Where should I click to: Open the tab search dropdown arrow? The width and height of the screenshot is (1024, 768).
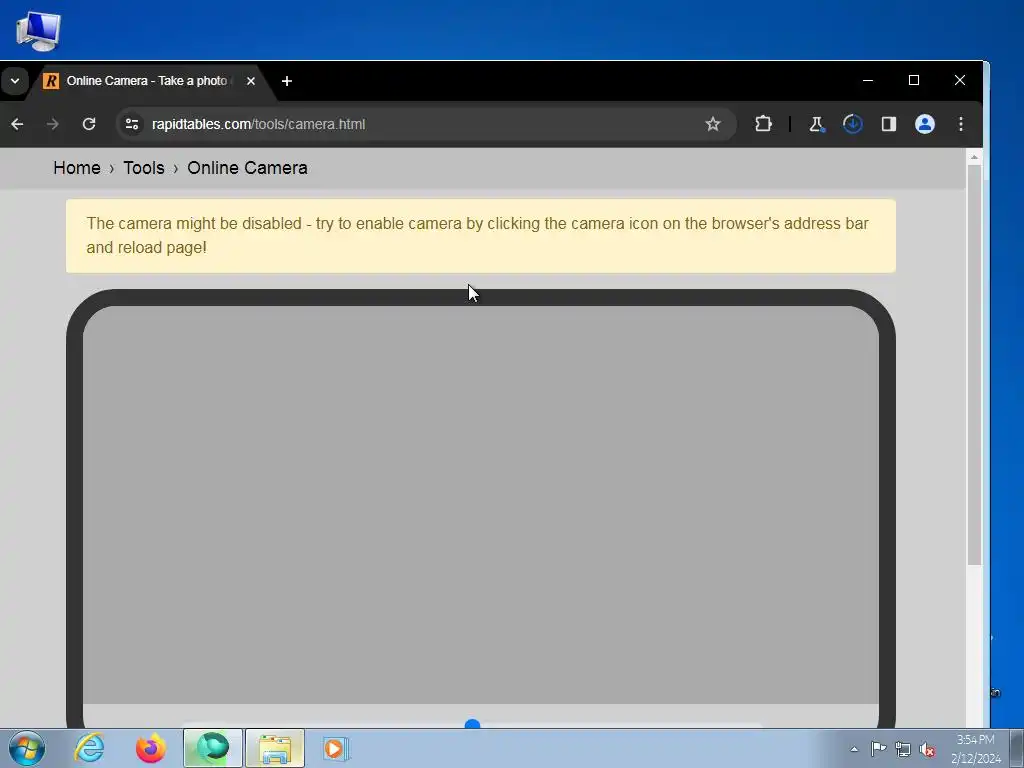(x=14, y=81)
